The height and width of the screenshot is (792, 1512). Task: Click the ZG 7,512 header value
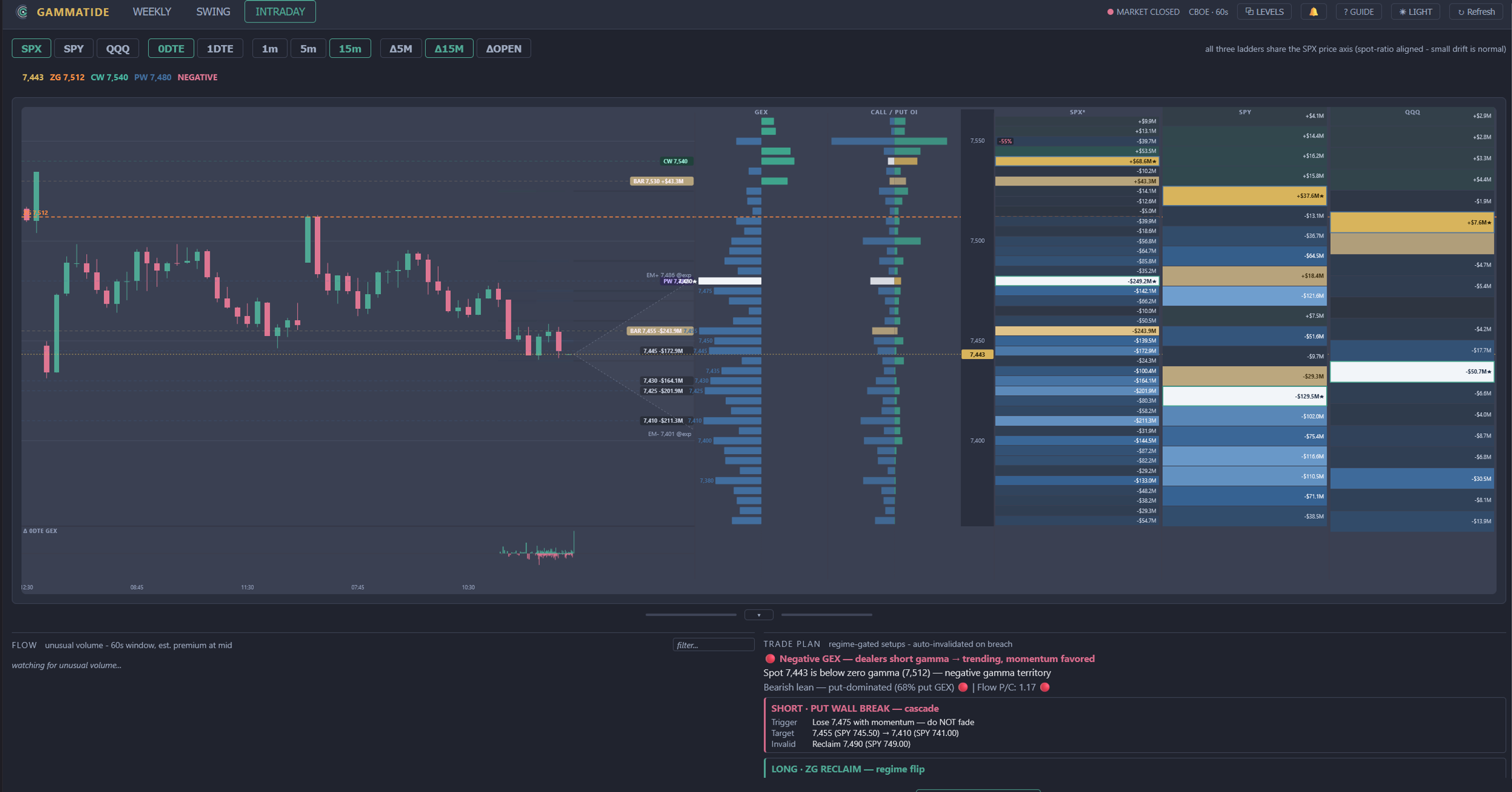67,77
